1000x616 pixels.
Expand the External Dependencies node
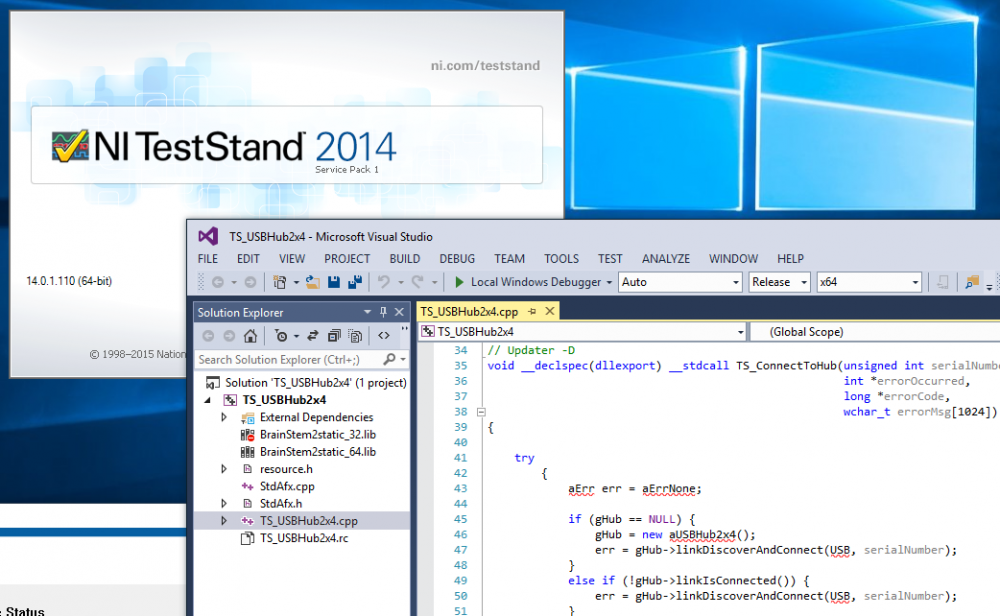(225, 418)
